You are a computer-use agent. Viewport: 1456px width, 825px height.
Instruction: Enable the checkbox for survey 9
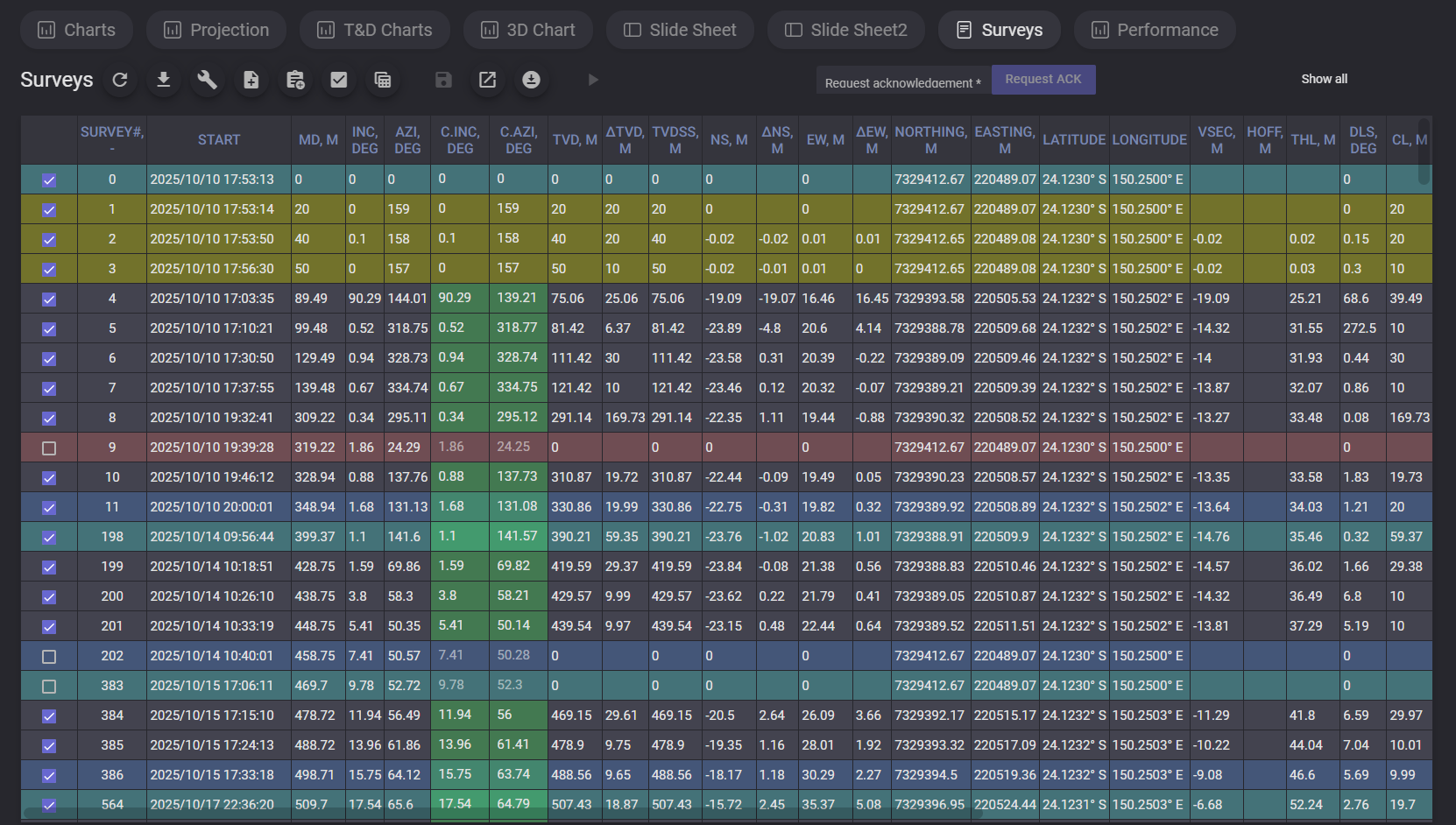point(49,448)
